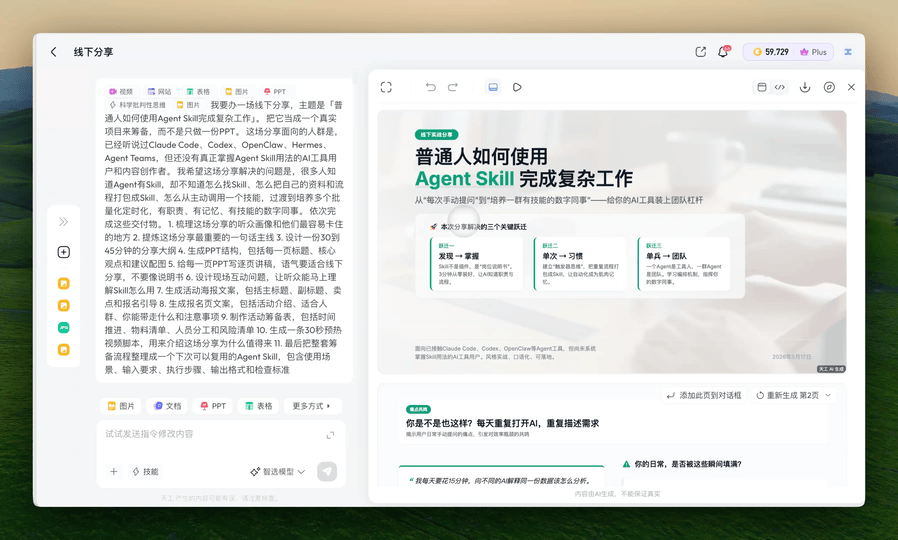
Task: Click the PPT tag in the prompt
Action: tap(275, 92)
